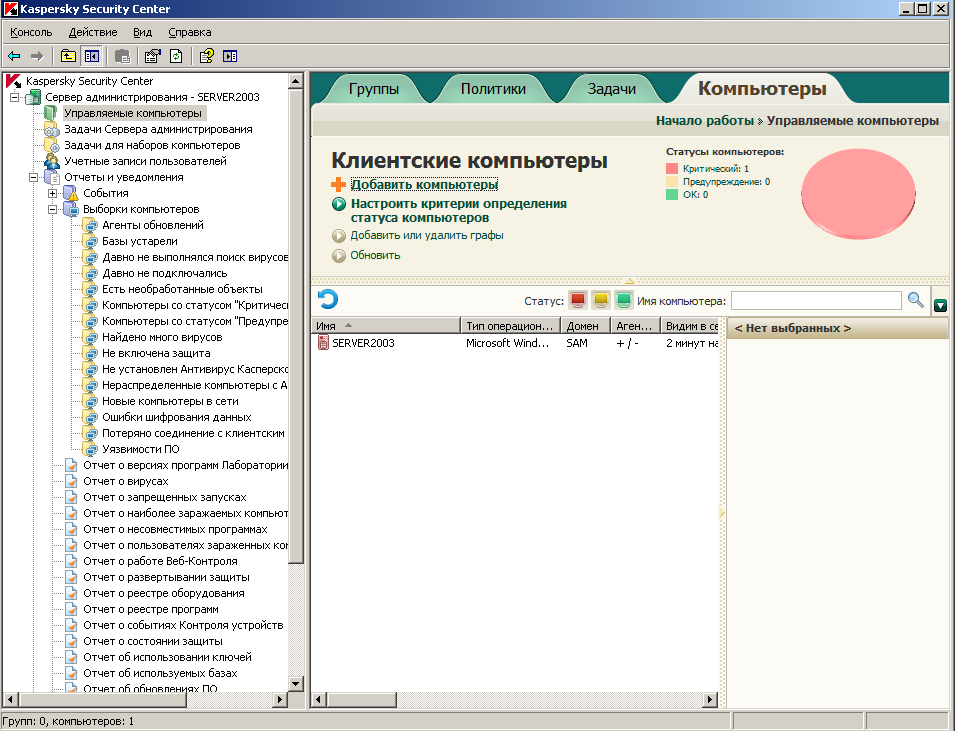Click the SAM domain cell

point(577,343)
